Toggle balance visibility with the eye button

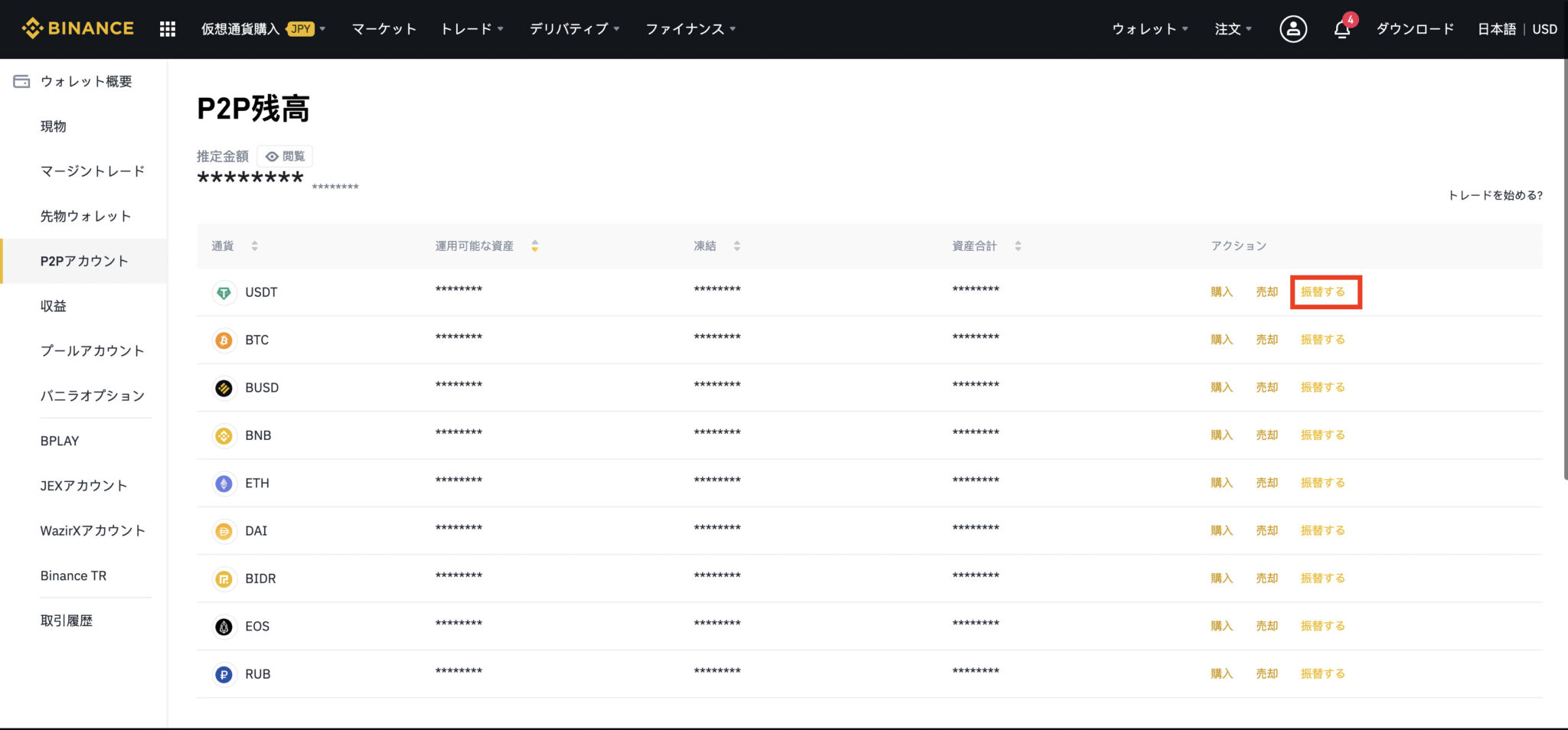(x=285, y=156)
